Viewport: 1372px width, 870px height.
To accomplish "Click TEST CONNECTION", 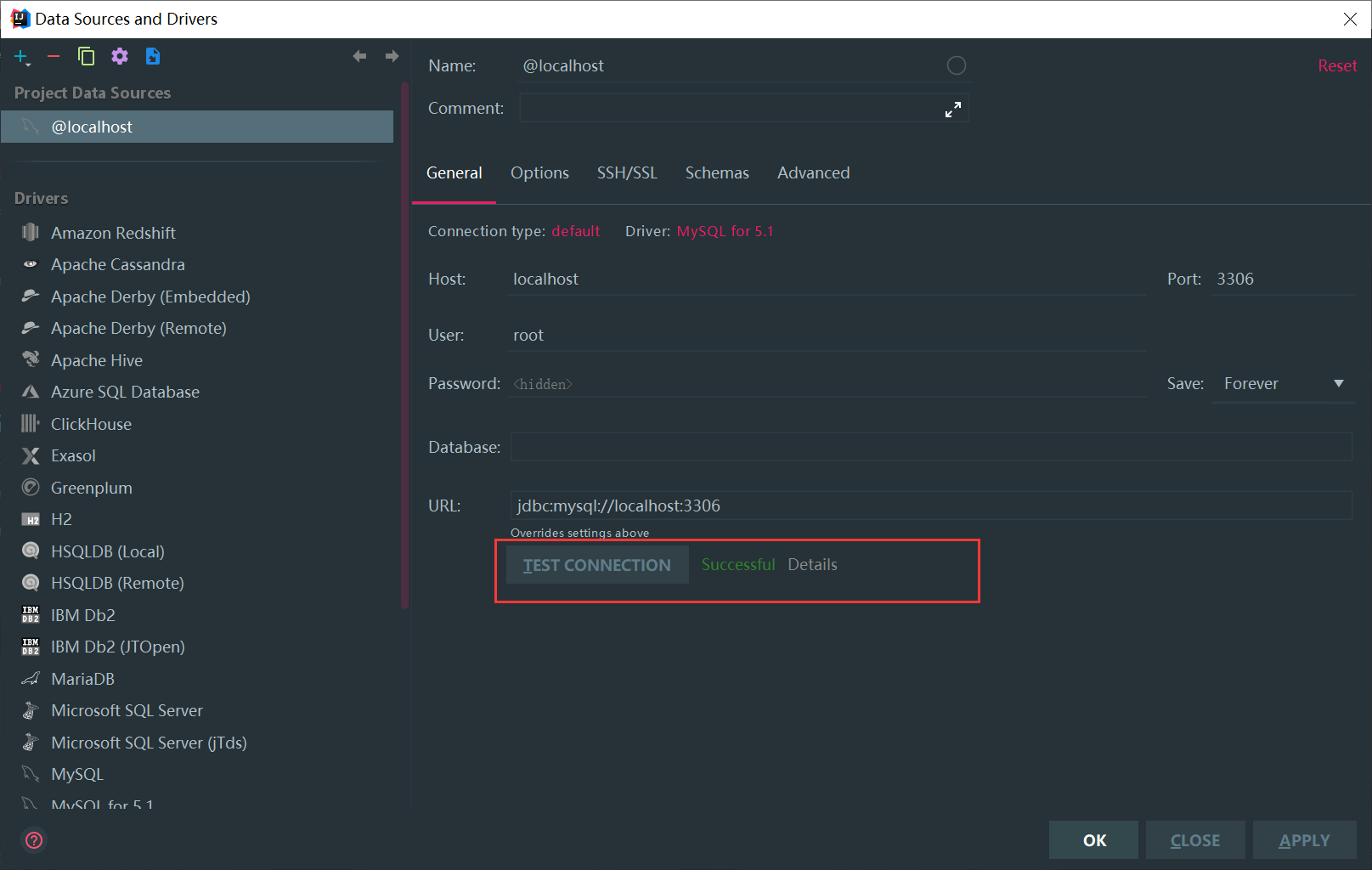I will pos(596,564).
